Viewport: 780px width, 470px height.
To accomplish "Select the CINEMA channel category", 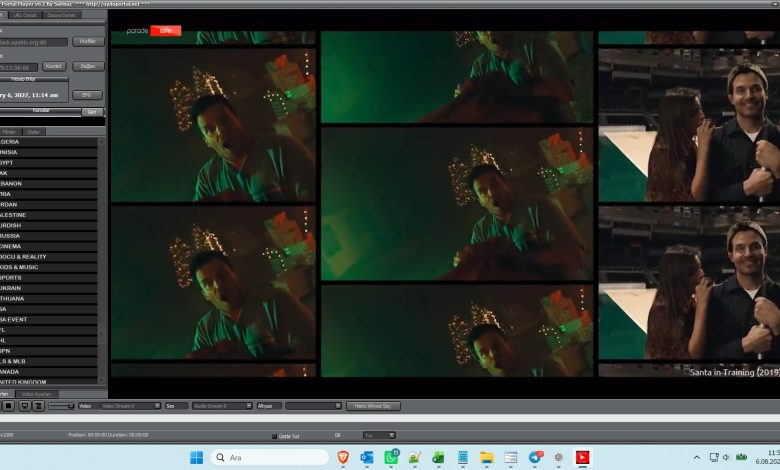I will 48,246.
